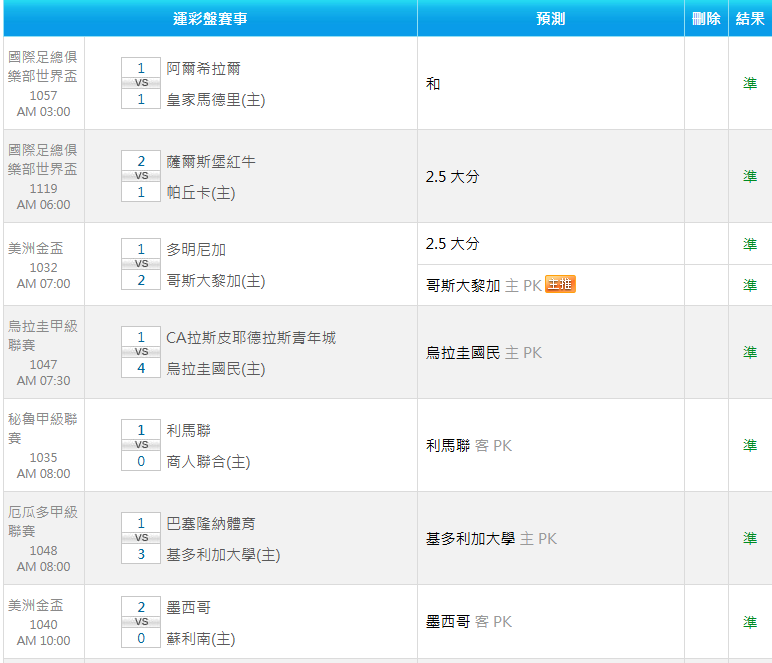The height and width of the screenshot is (663, 772).
Task: Click result 準 for match 1040
Action: tap(750, 622)
